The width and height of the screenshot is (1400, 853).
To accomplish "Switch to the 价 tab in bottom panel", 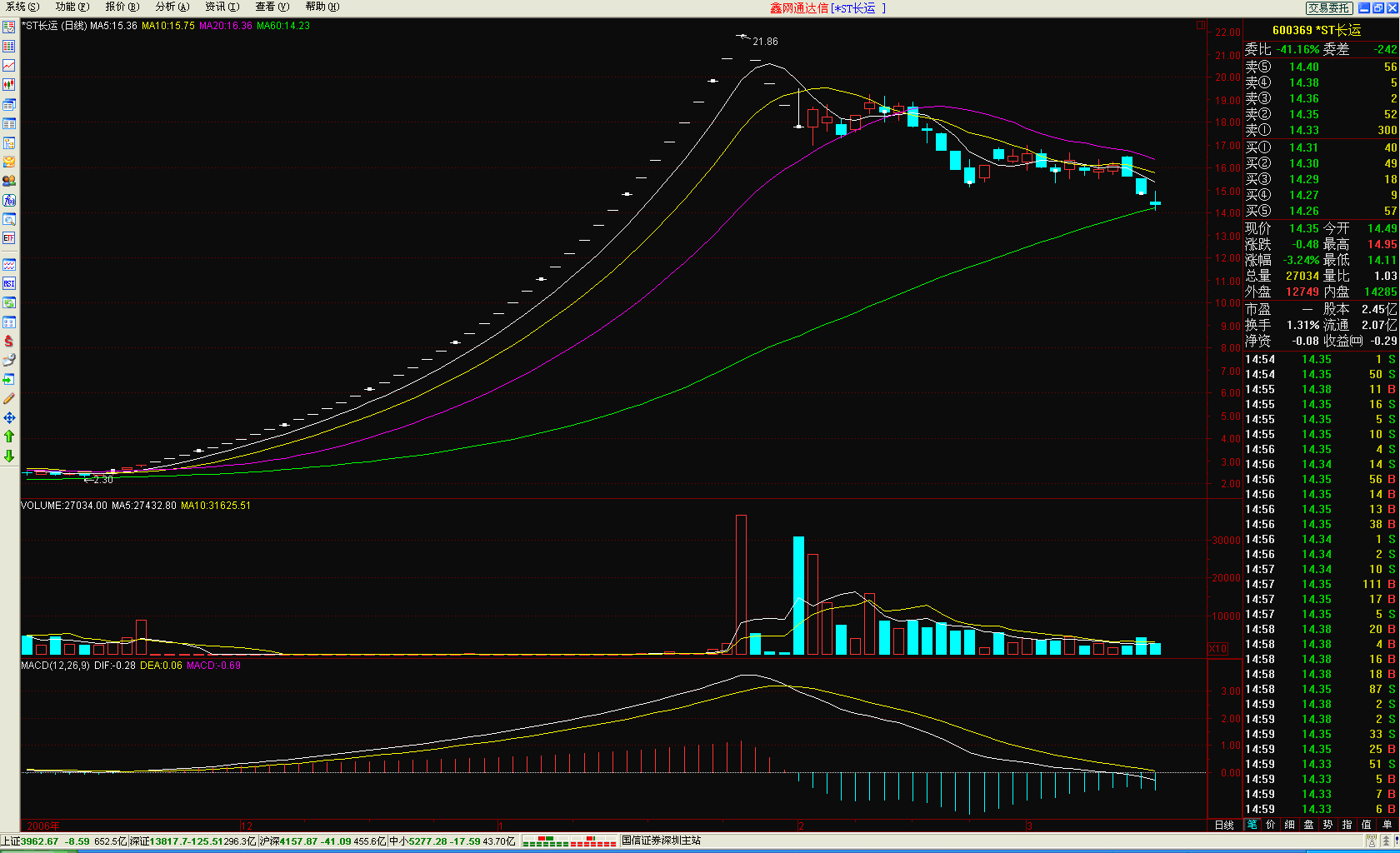I will point(1271,825).
